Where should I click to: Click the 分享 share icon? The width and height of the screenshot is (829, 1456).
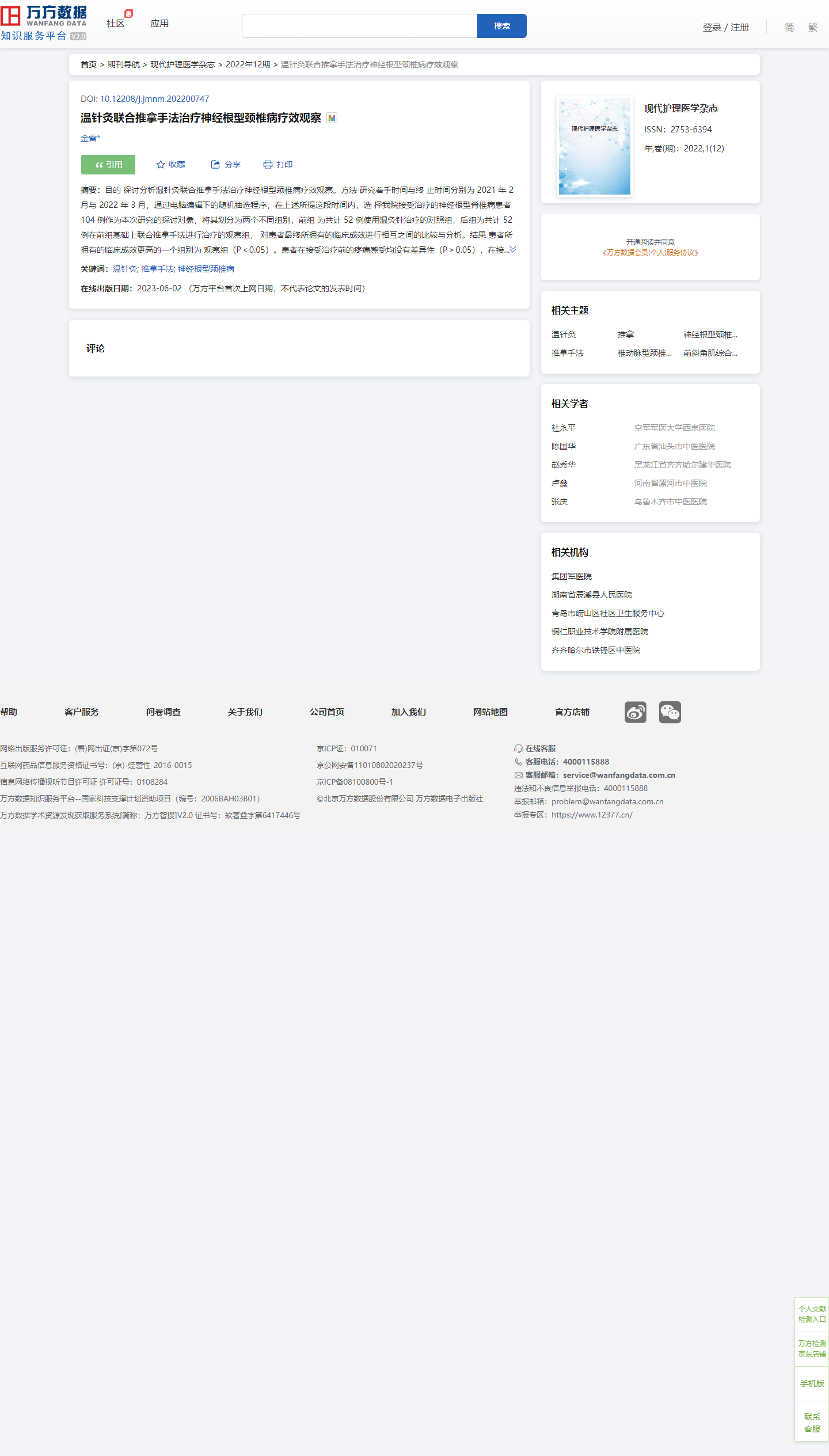point(226,165)
